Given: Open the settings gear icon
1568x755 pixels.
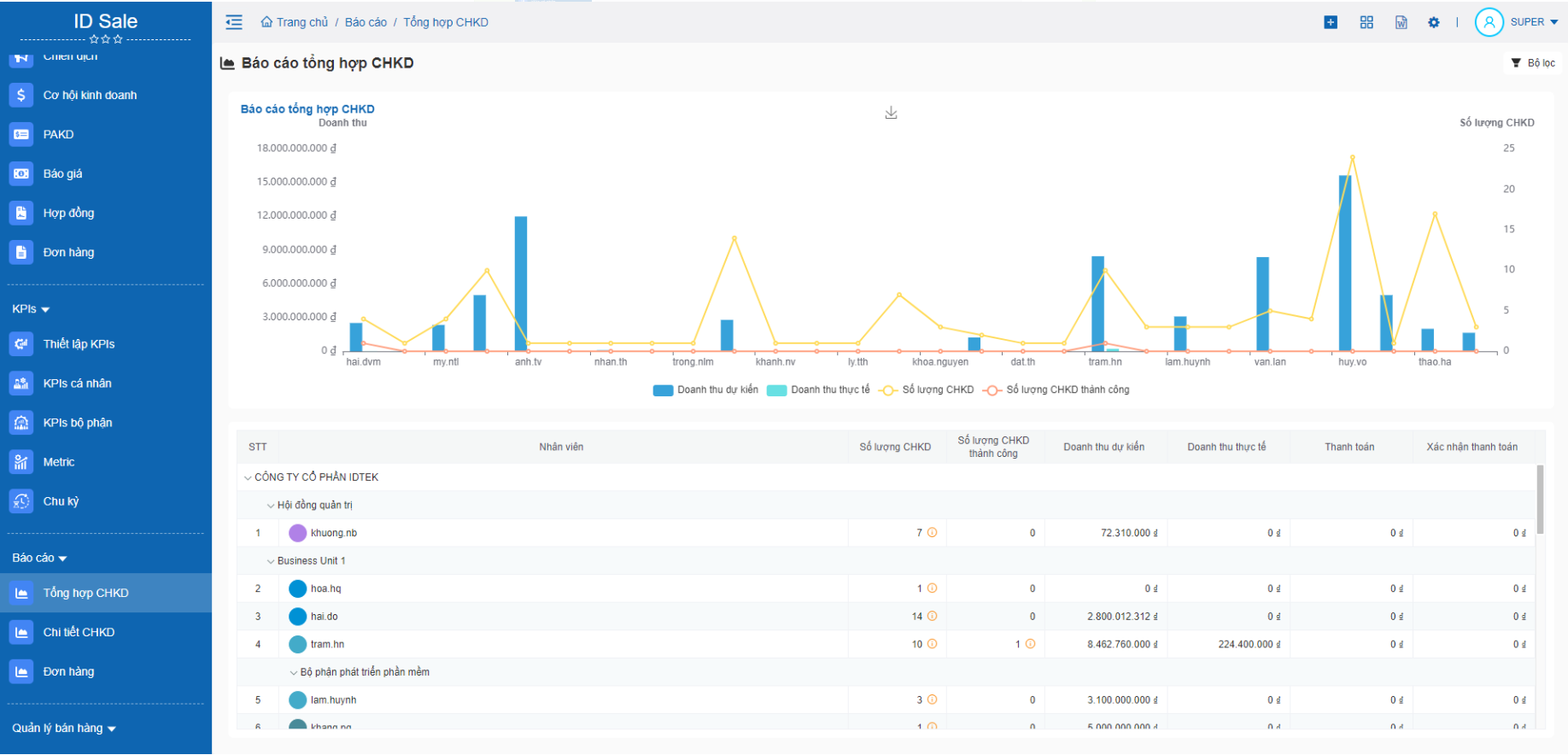Looking at the screenshot, I should pos(1434,22).
